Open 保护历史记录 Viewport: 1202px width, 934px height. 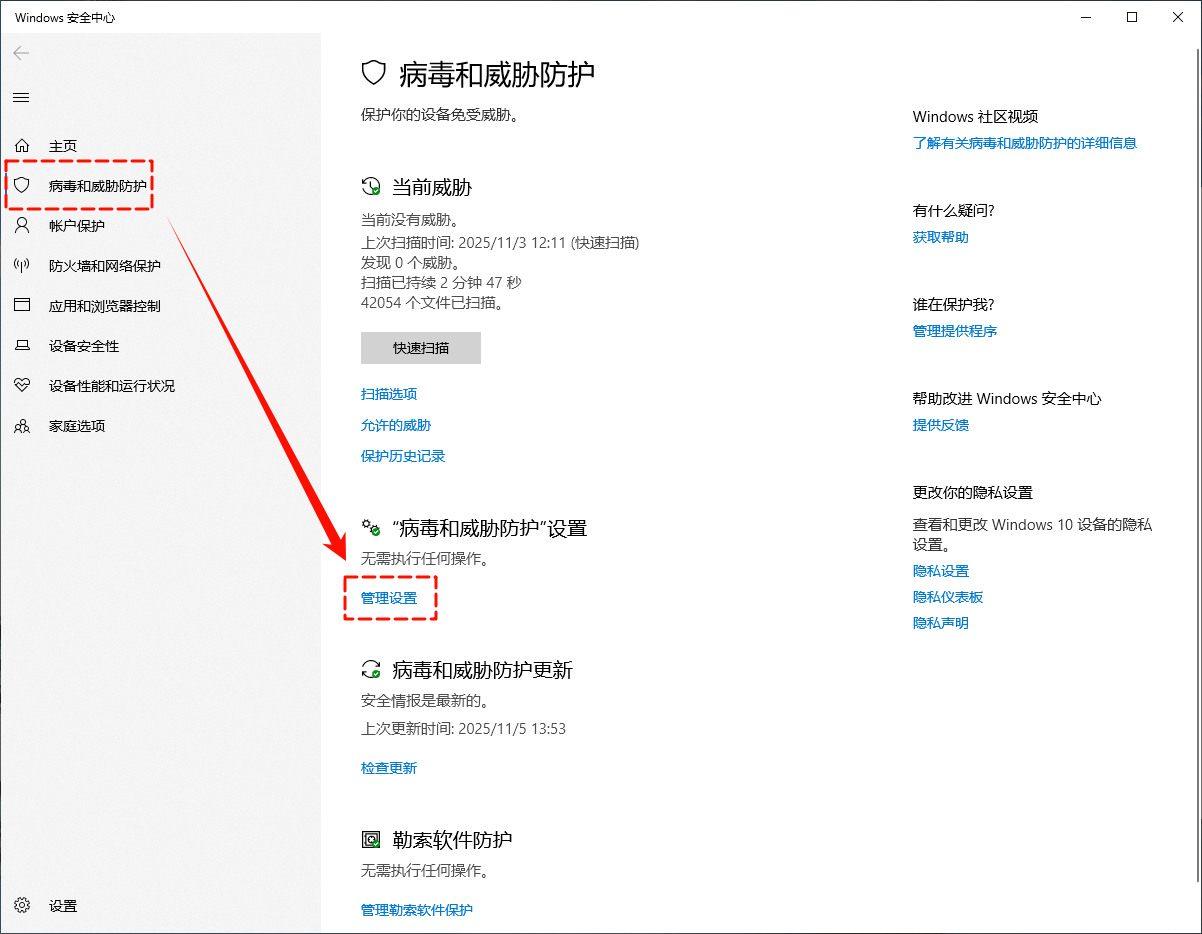[403, 455]
